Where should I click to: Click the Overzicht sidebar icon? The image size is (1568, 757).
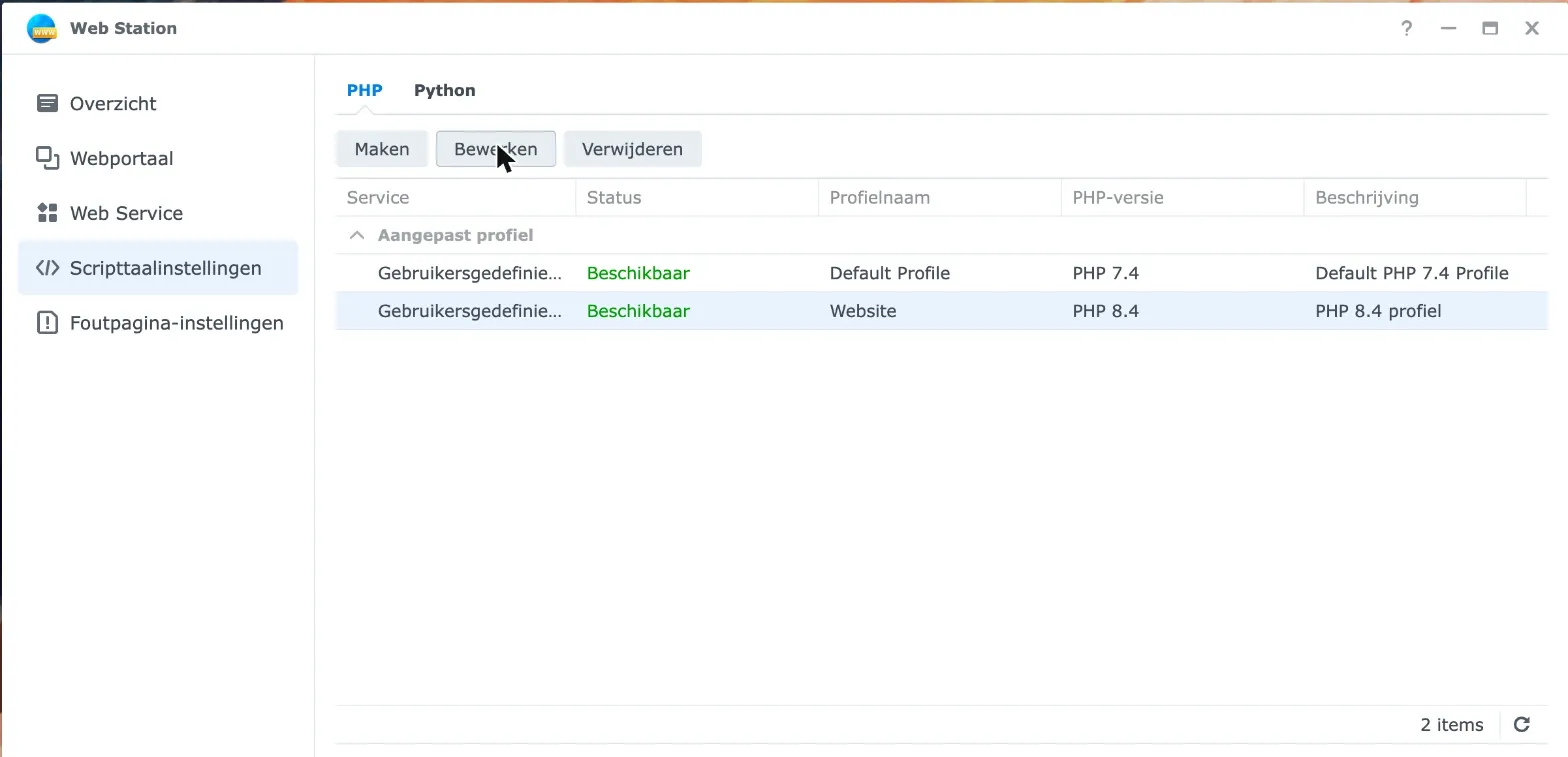point(47,103)
